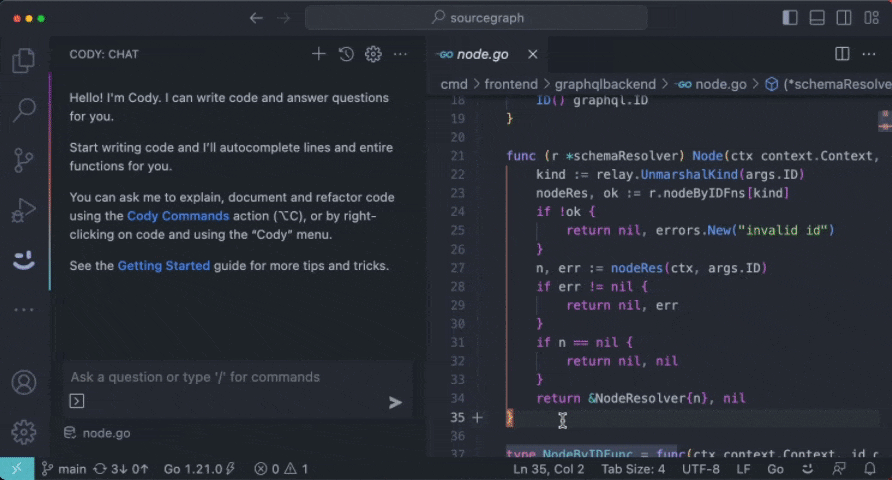The width and height of the screenshot is (892, 480).
Task: Open notifications bell in status bar
Action: (870, 469)
